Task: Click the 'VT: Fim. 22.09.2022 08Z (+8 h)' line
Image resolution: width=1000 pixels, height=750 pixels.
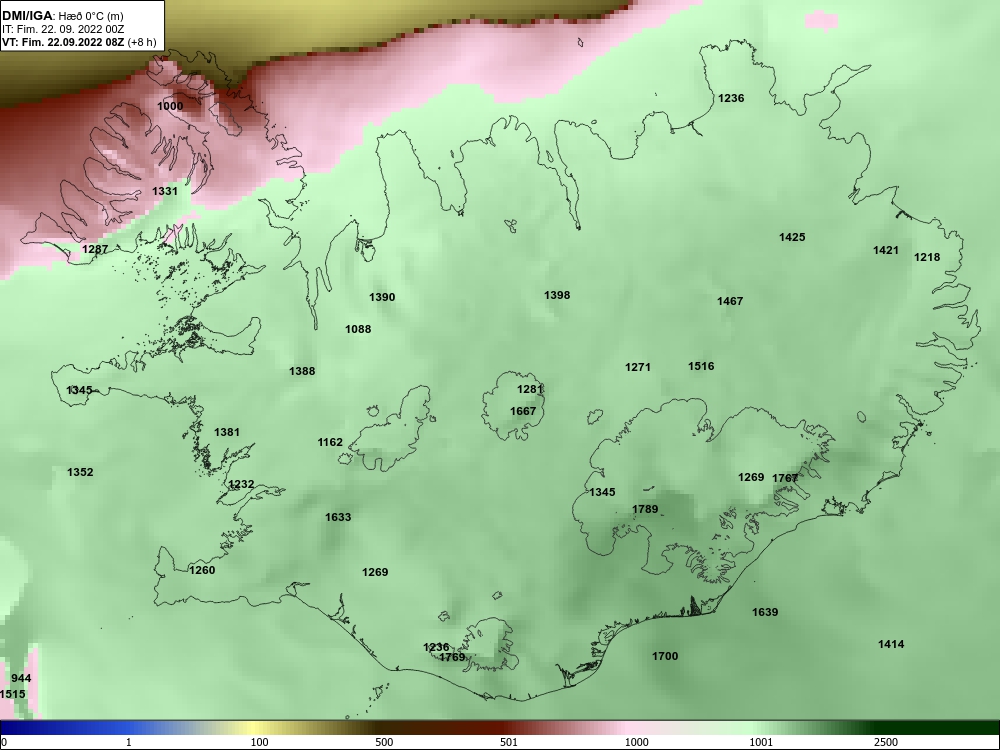Action: (78, 42)
